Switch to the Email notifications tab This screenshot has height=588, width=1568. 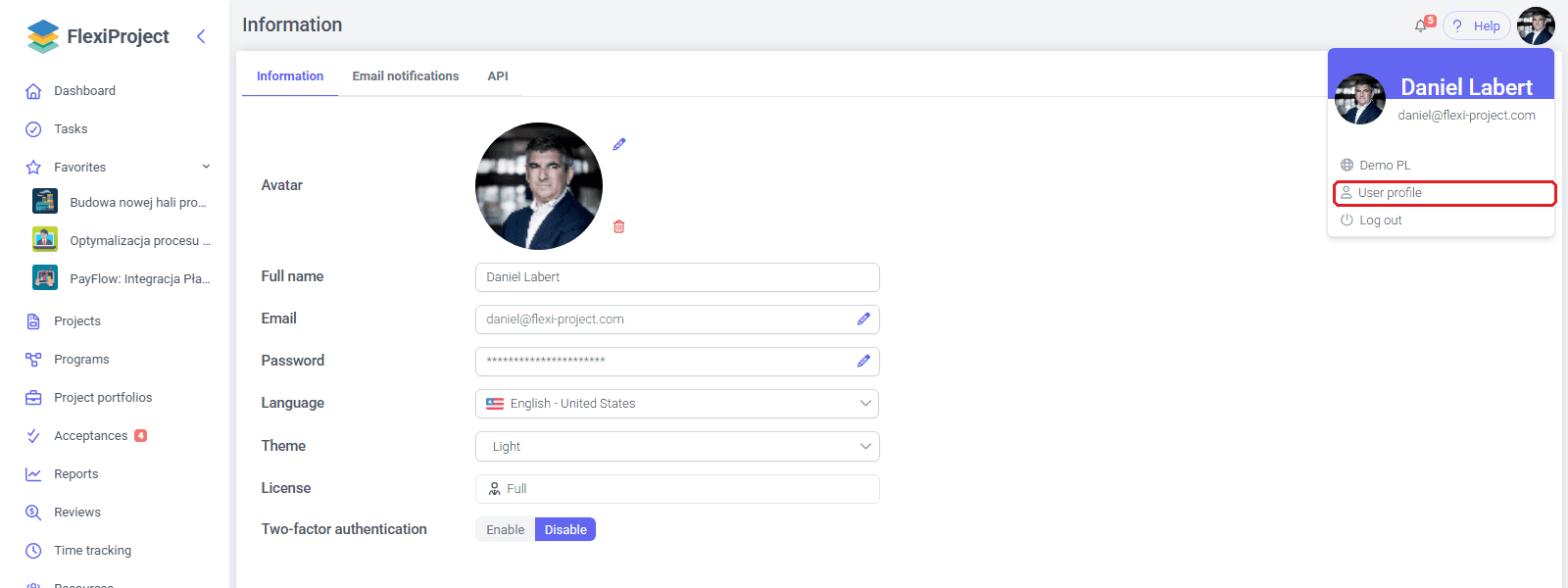click(406, 75)
